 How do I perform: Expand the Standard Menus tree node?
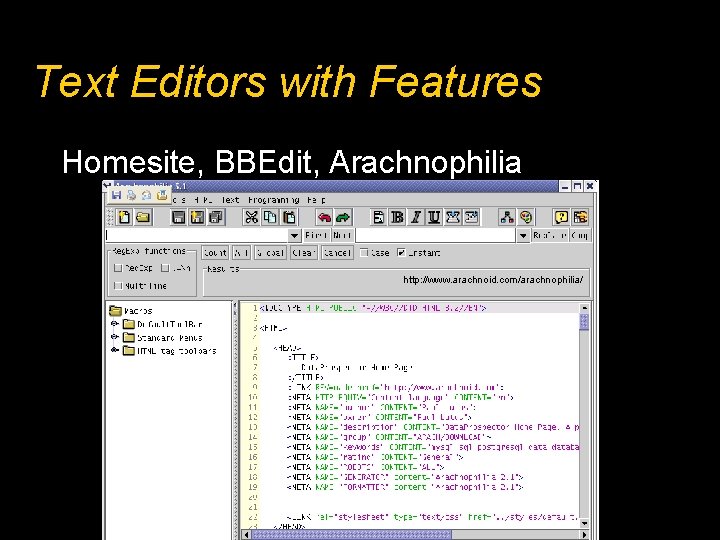115,337
